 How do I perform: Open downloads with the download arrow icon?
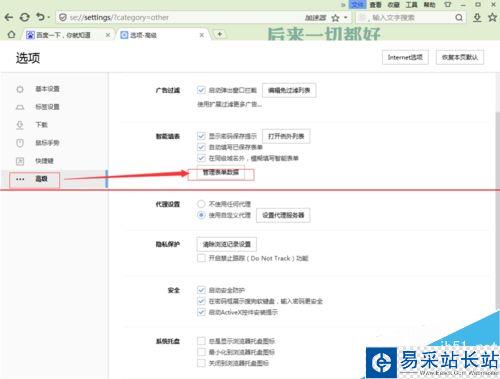(x=477, y=18)
